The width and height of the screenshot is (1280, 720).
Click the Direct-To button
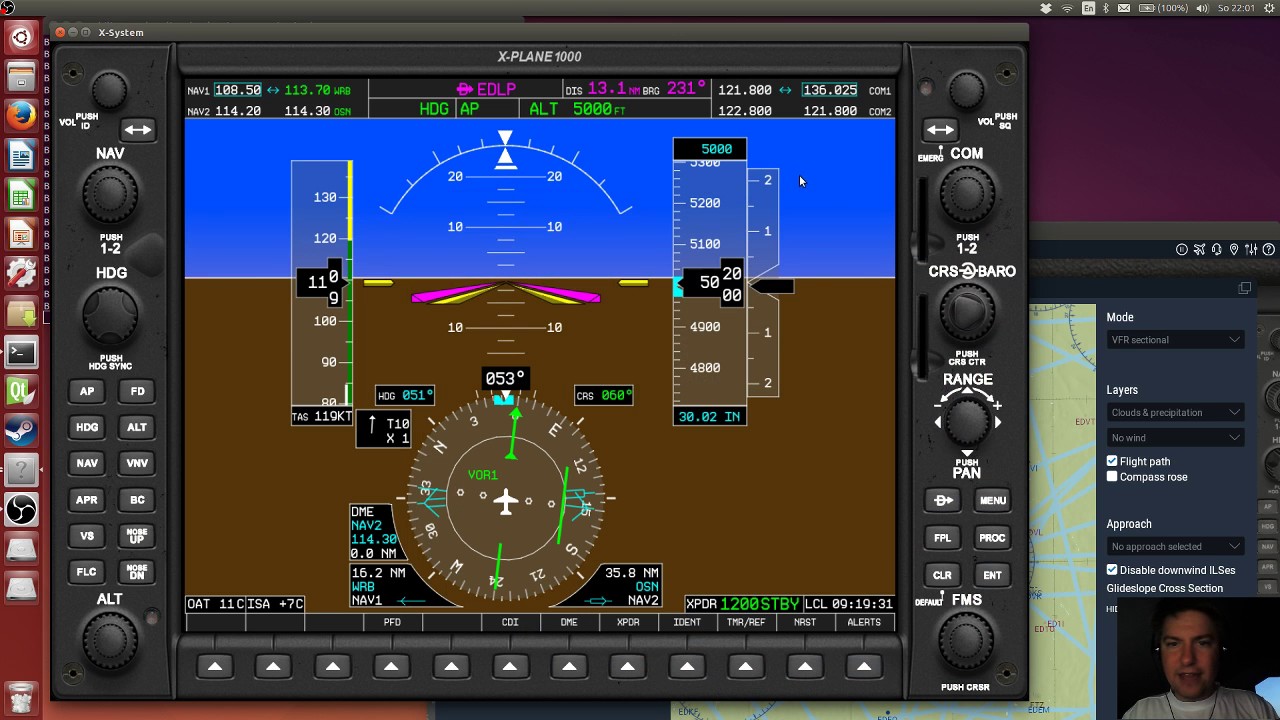pos(943,500)
